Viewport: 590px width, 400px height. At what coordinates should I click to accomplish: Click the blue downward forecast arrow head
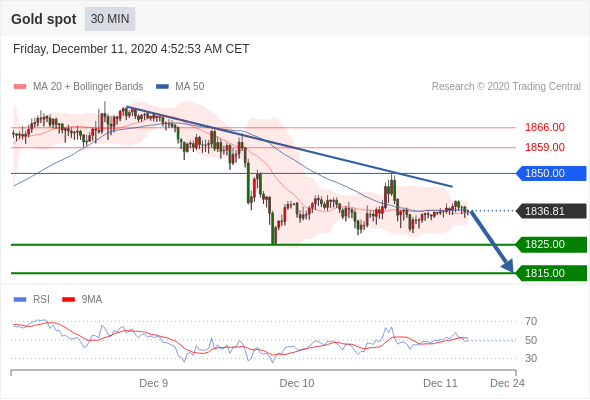point(508,266)
